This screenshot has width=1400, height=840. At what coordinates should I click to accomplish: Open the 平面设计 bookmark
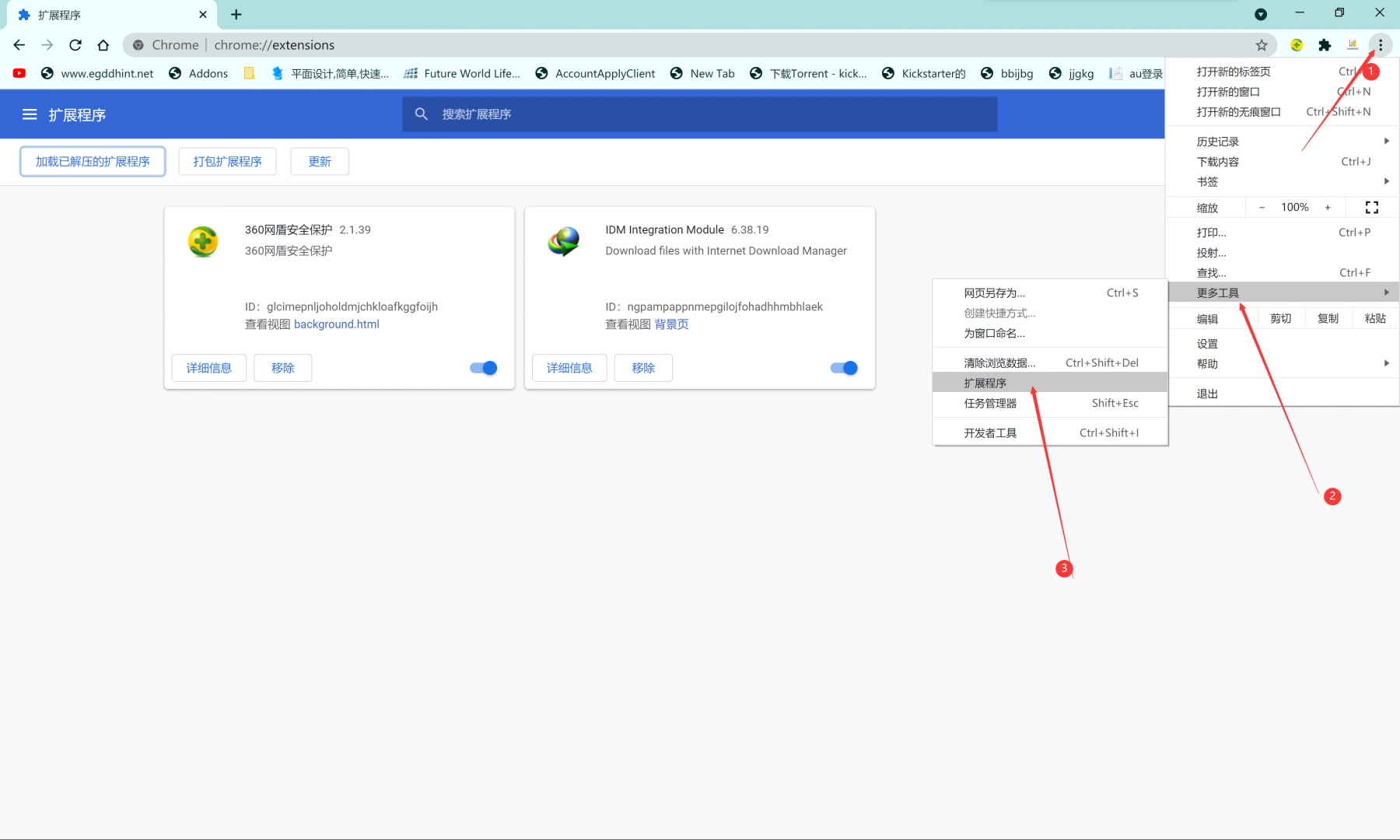tap(330, 73)
